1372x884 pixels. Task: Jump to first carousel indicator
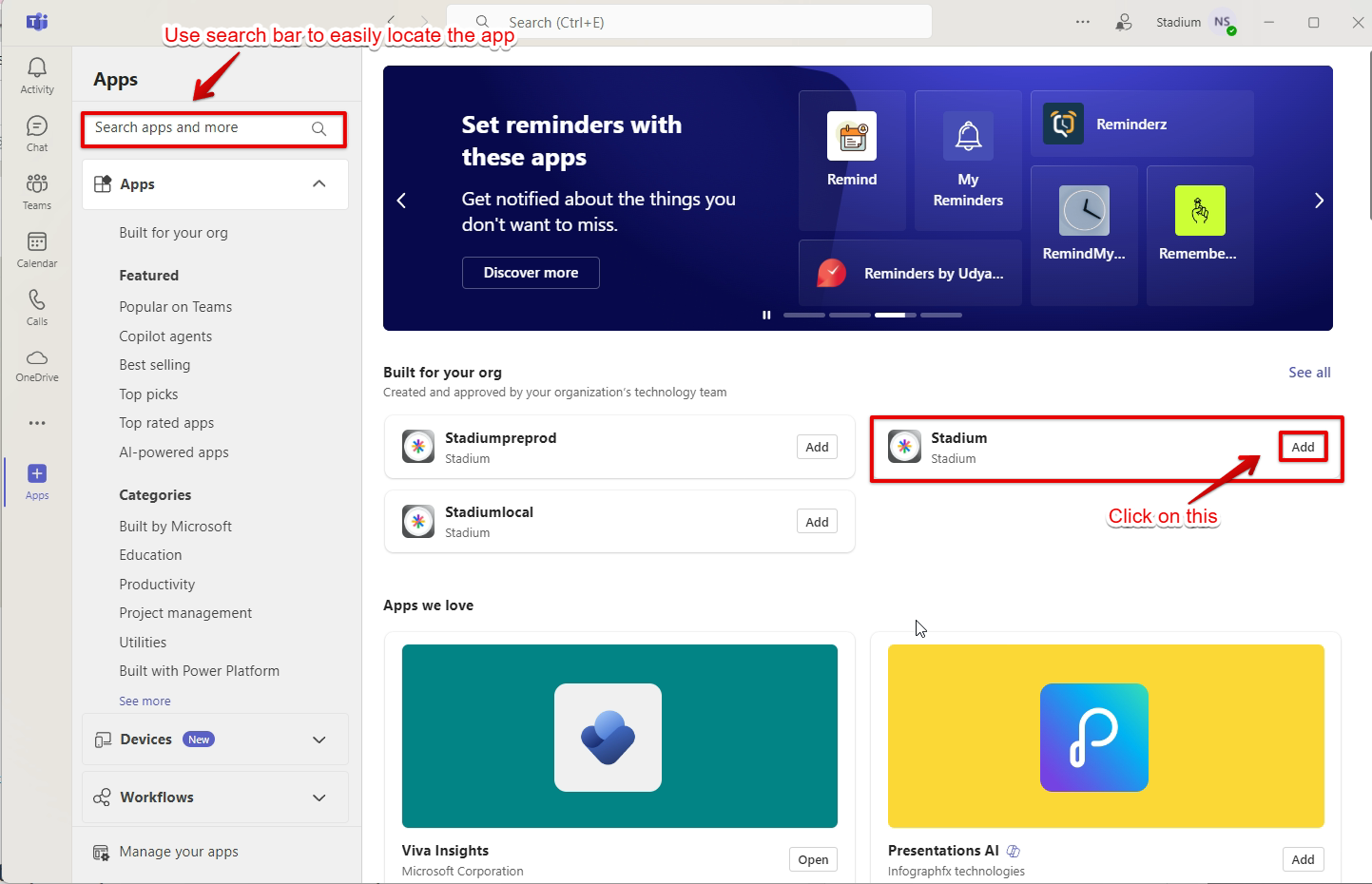coord(804,315)
